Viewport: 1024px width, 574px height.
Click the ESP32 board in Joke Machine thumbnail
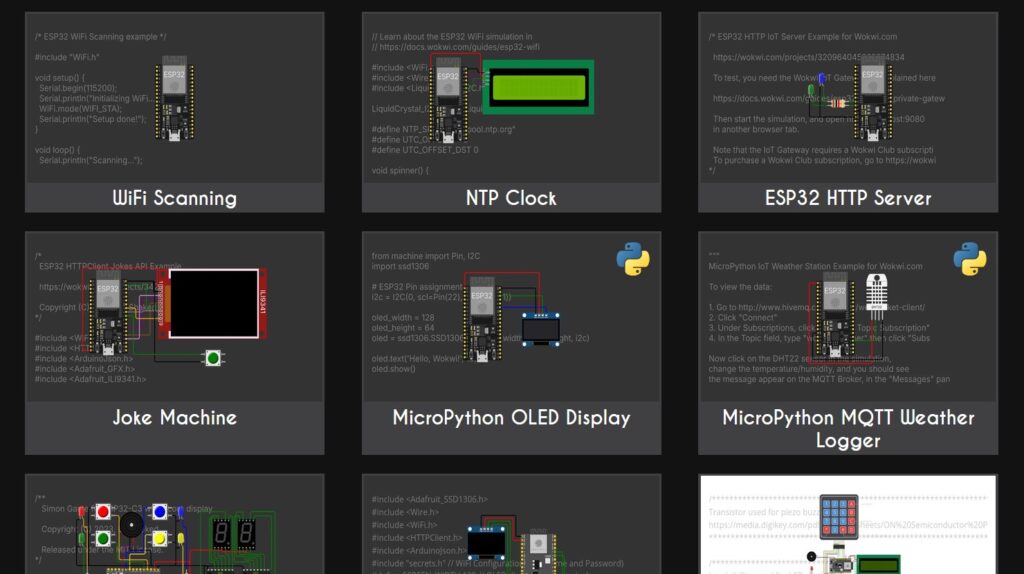(108, 312)
